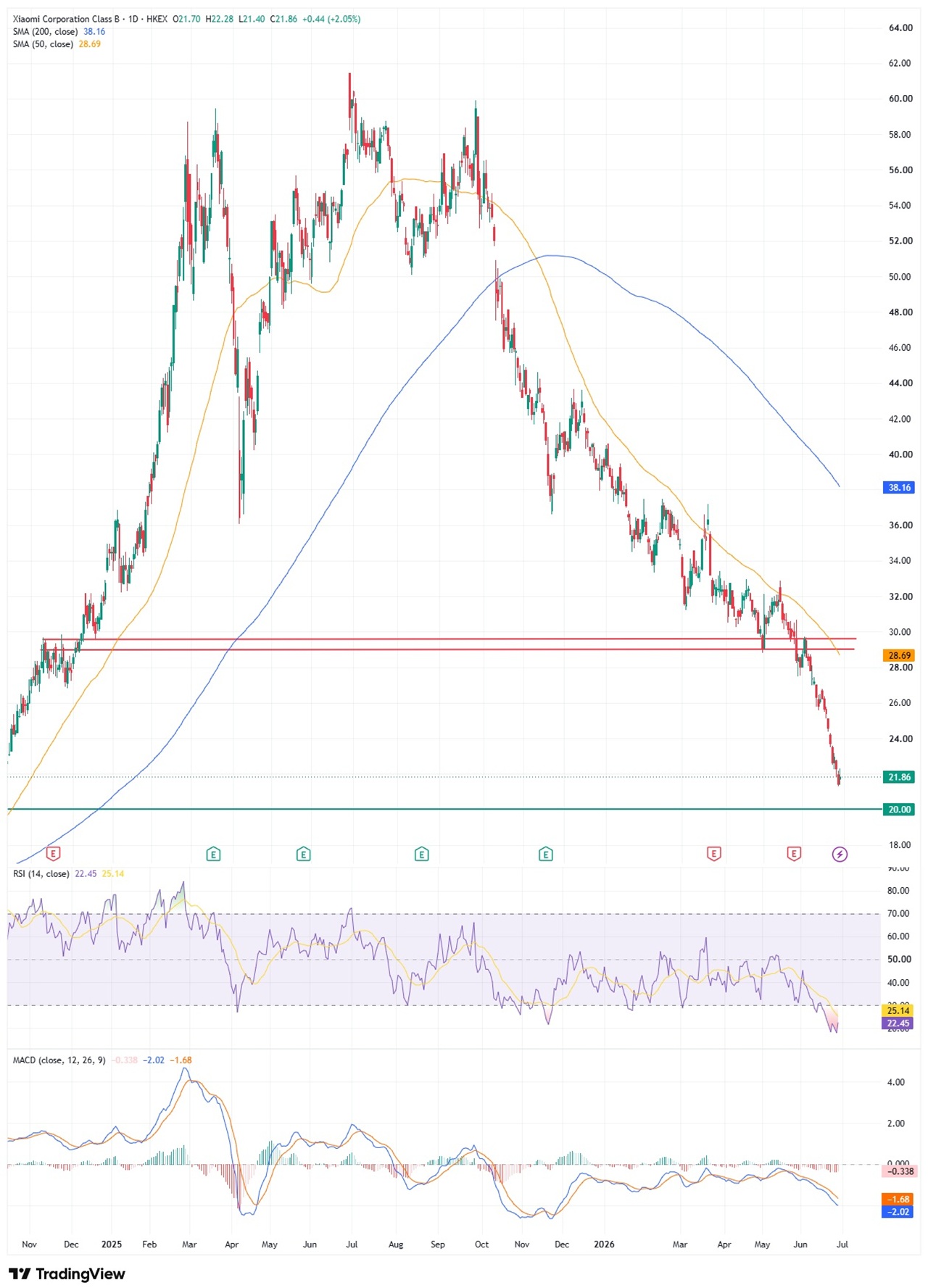Click the 2025 label on the time axis
Image resolution: width=928 pixels, height=1288 pixels.
(x=112, y=1245)
